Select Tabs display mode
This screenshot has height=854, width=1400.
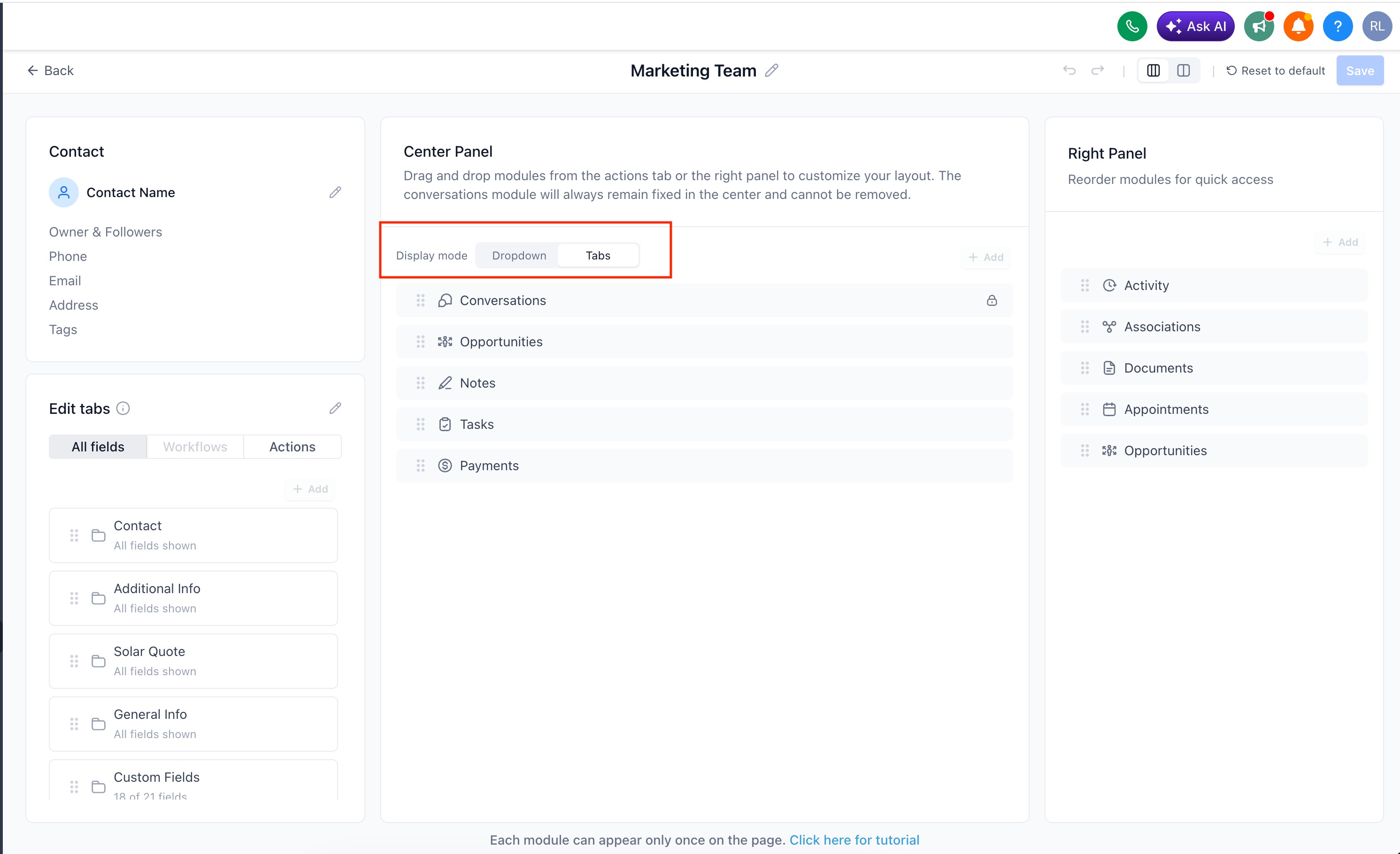pyautogui.click(x=598, y=256)
